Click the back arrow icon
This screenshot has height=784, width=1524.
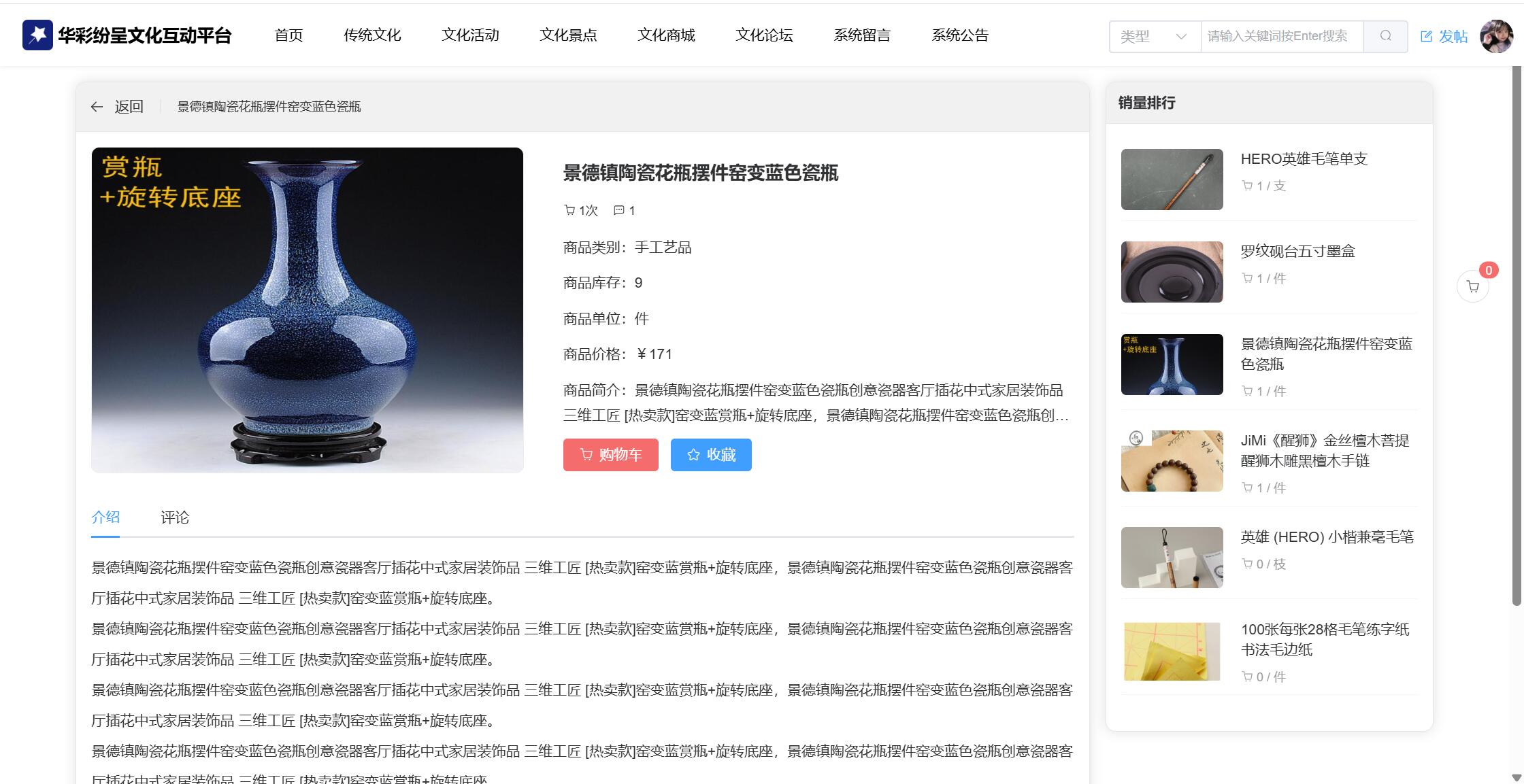tap(97, 107)
